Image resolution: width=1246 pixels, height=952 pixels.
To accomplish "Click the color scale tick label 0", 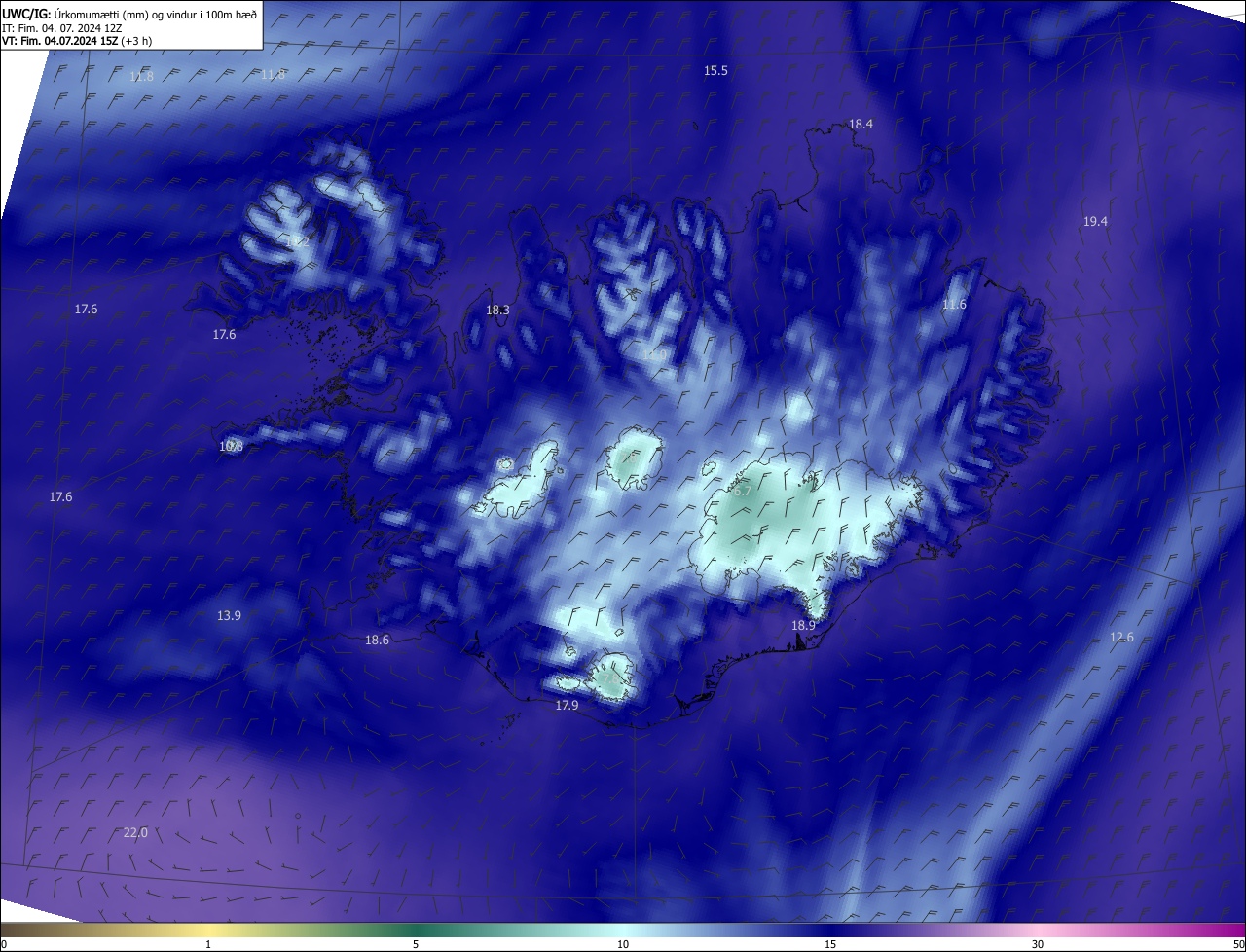I will [4, 944].
